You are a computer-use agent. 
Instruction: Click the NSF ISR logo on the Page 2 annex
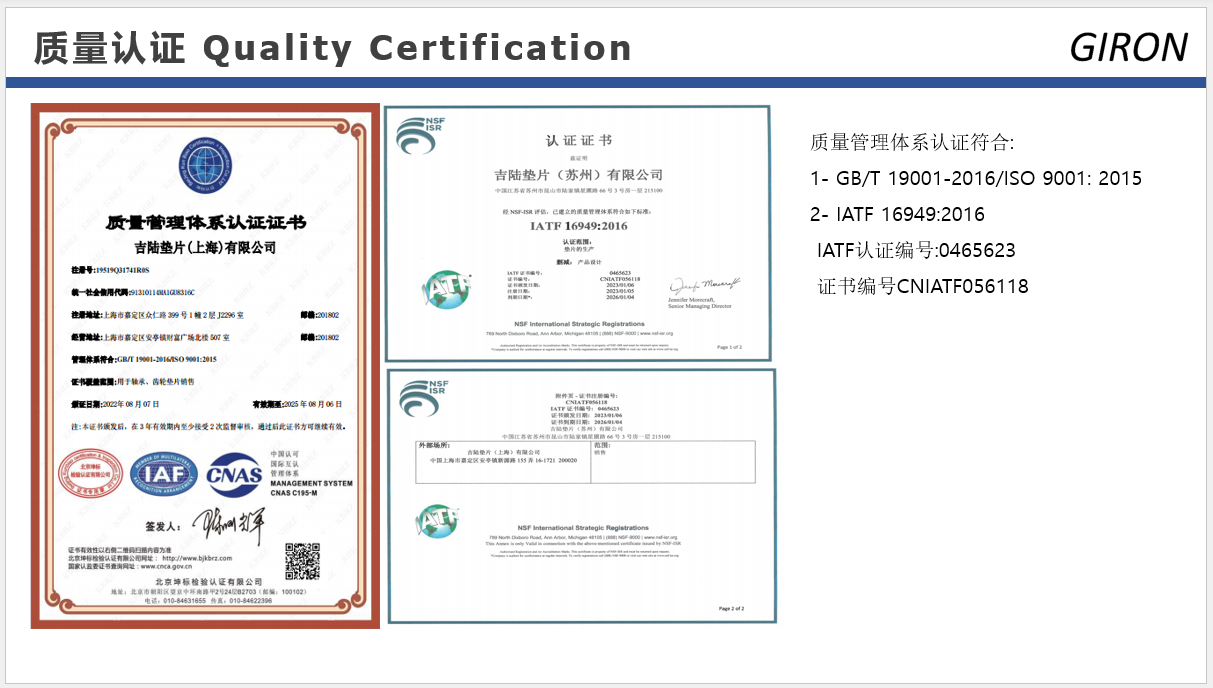click(425, 399)
